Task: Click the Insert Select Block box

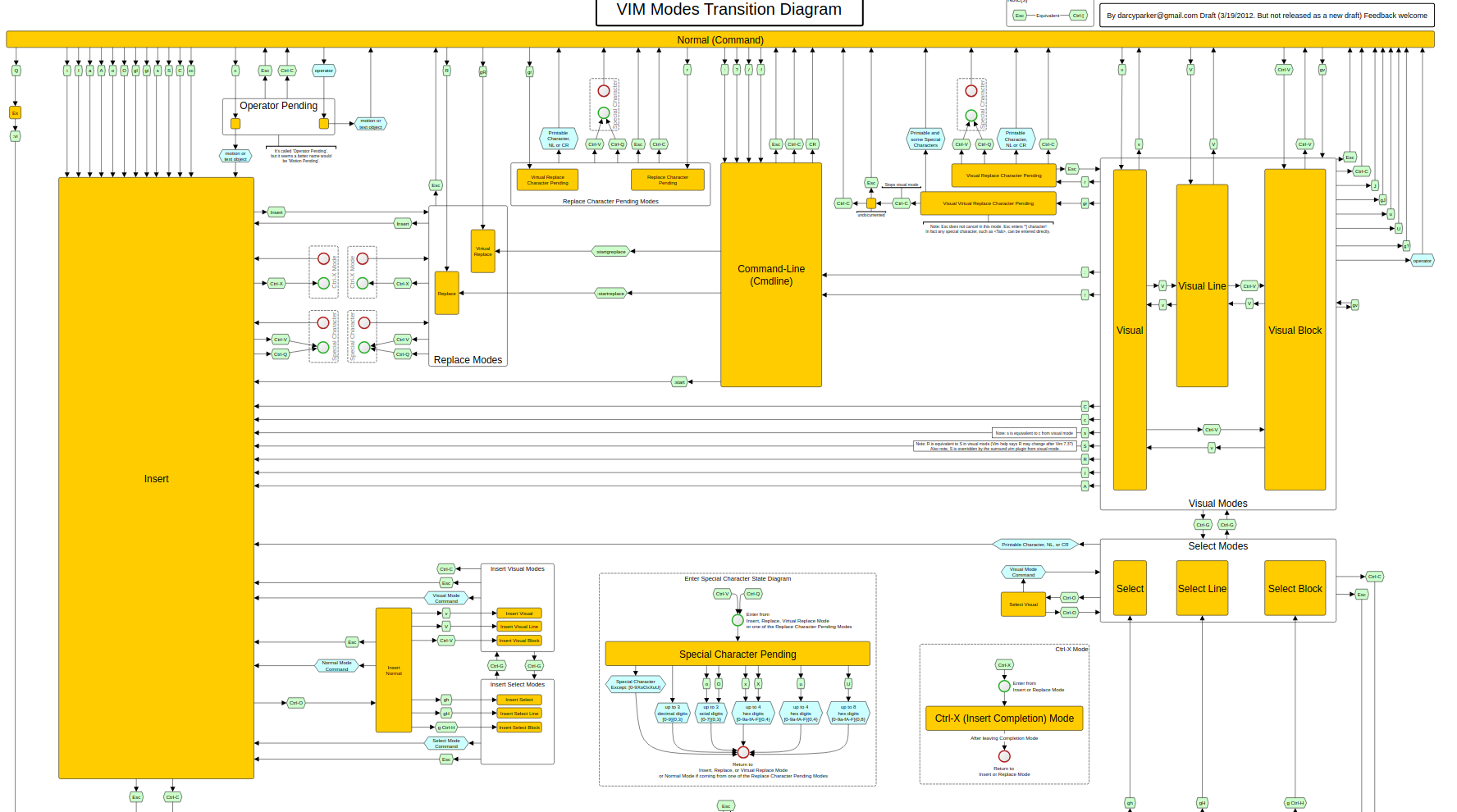Action: point(519,728)
